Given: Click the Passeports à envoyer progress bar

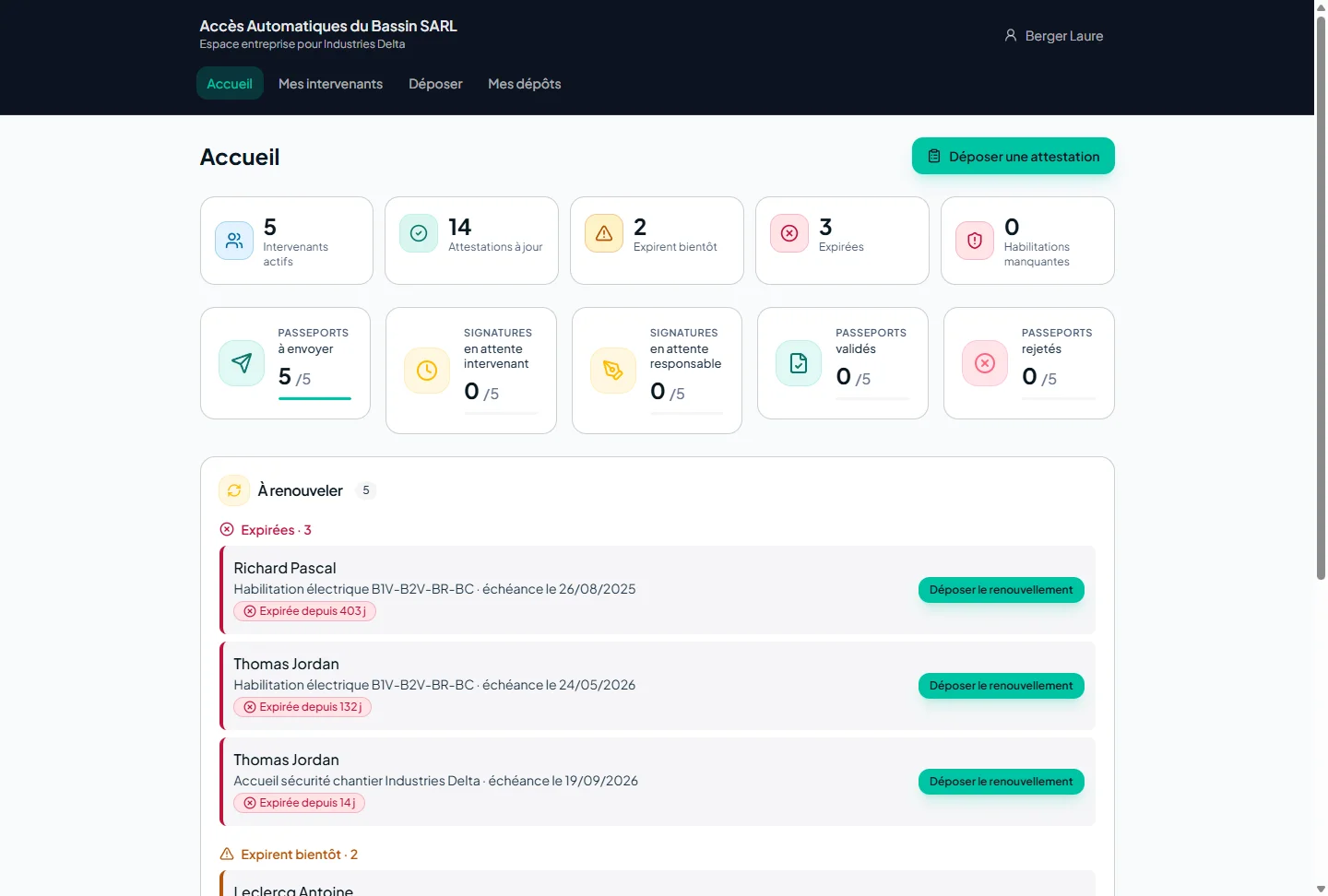Looking at the screenshot, I should click(x=314, y=398).
